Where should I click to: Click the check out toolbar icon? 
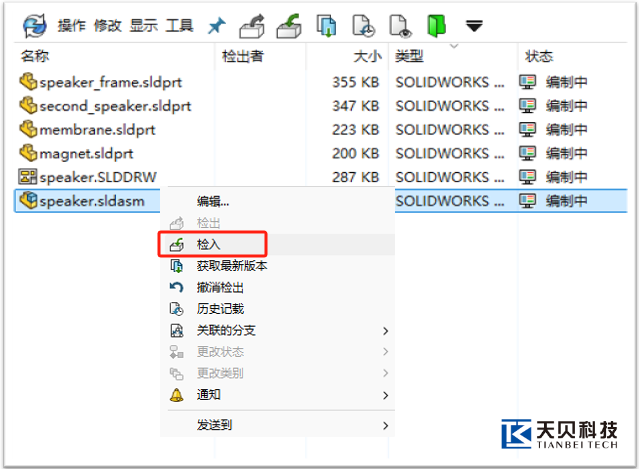(x=252, y=26)
